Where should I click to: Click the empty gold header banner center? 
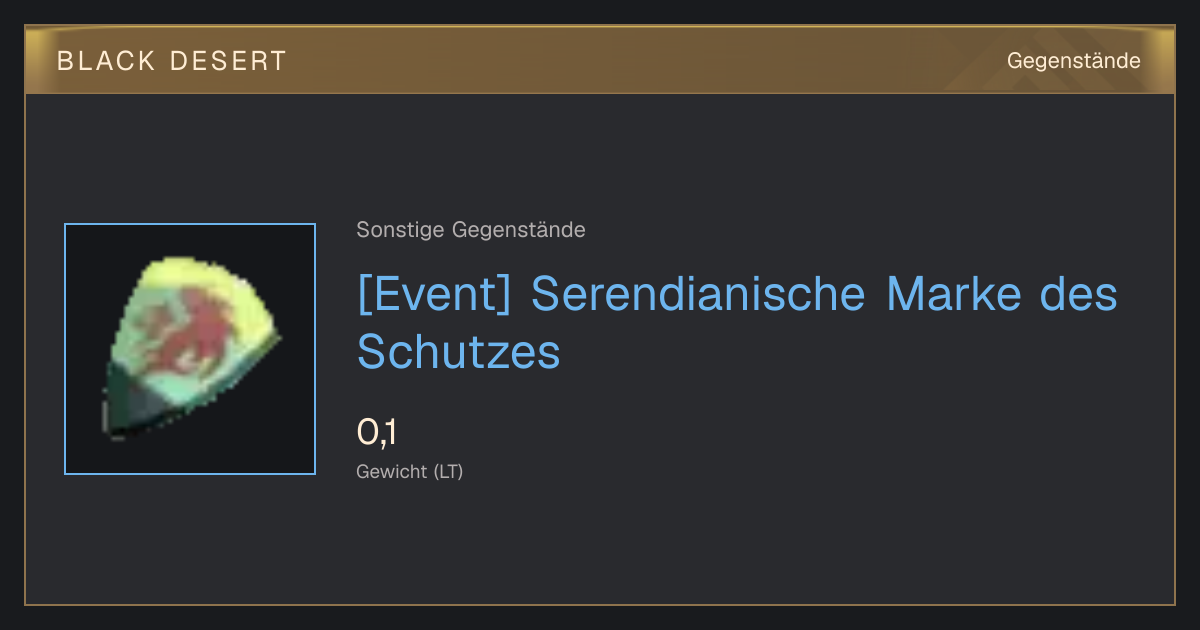click(640, 61)
